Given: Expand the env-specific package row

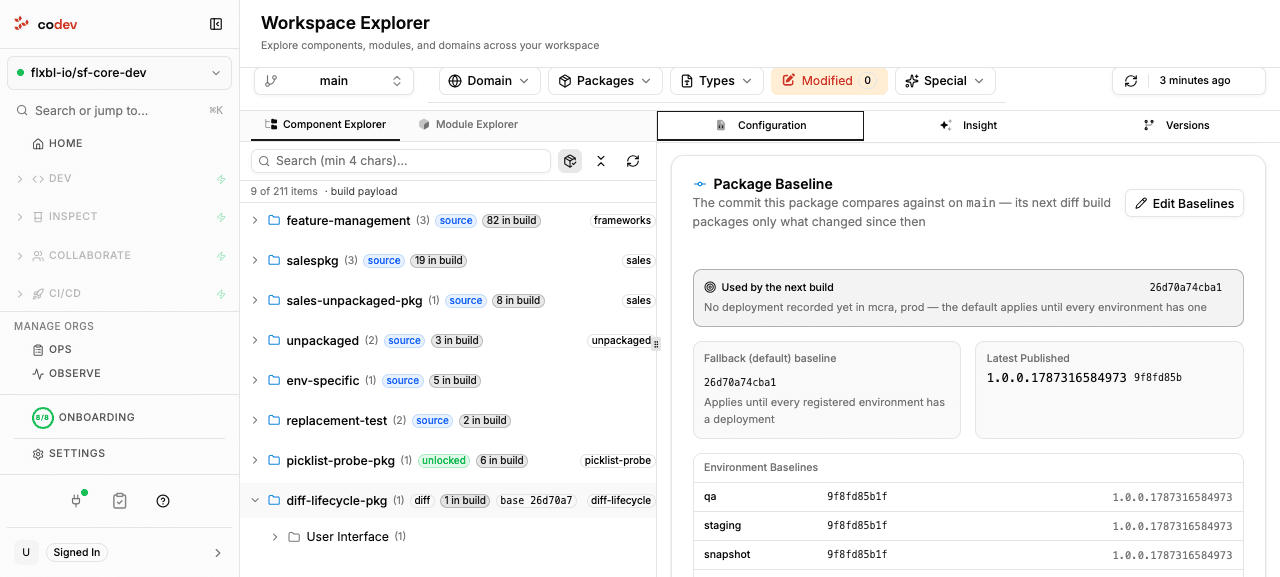Looking at the screenshot, I should click(x=255, y=380).
